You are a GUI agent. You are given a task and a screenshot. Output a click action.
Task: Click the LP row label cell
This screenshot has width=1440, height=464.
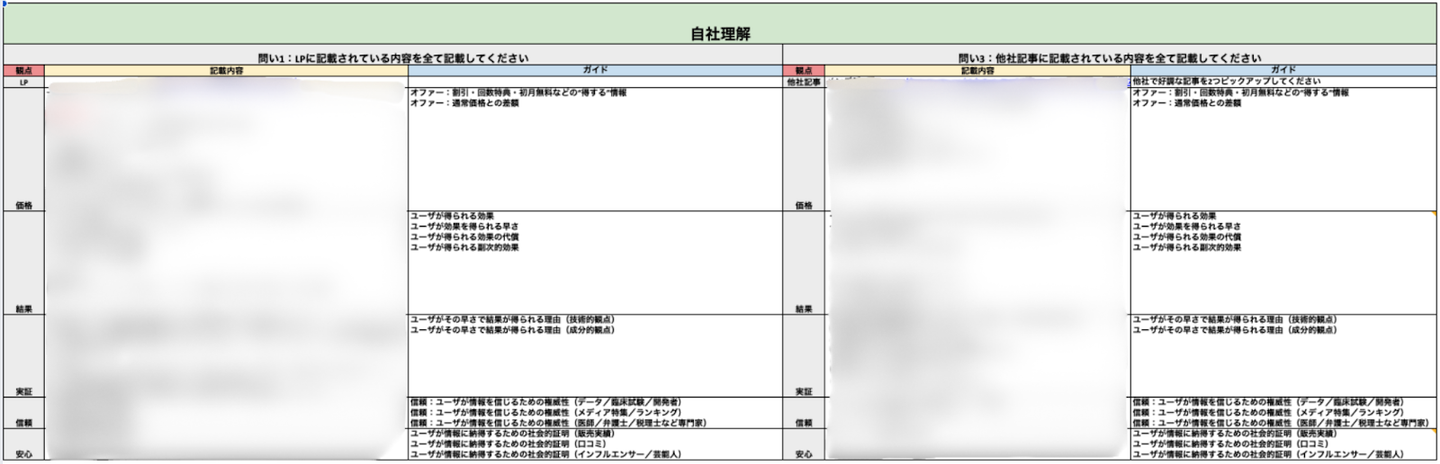pos(24,82)
